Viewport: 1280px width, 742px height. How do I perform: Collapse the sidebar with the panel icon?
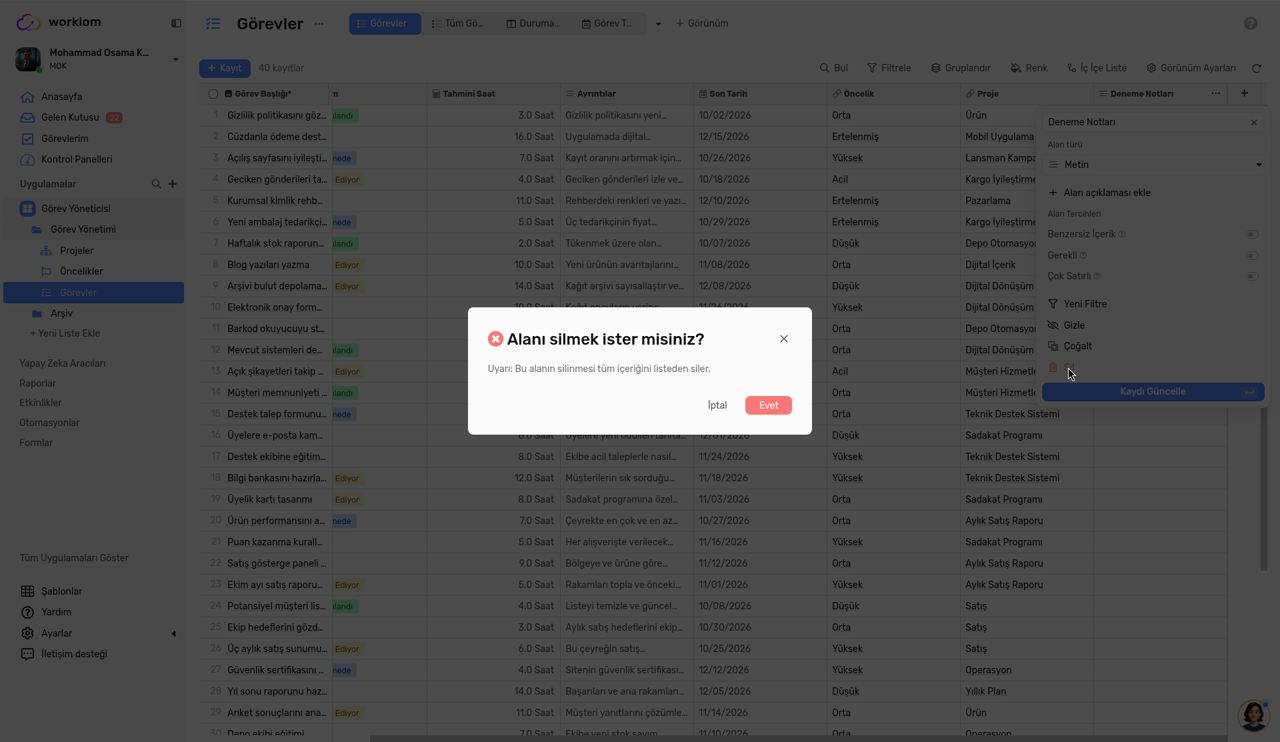[x=176, y=23]
